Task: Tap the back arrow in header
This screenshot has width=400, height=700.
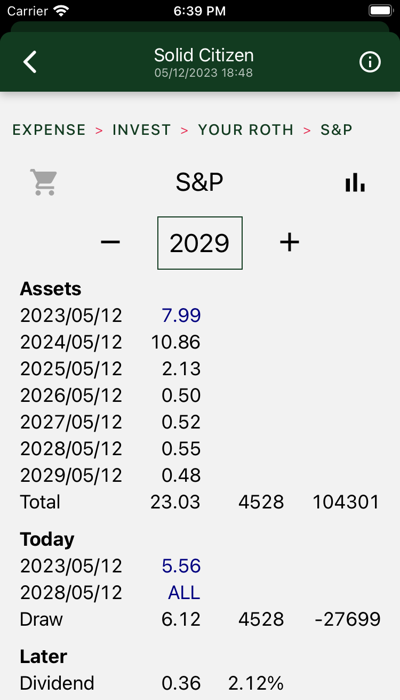Action: pos(30,62)
